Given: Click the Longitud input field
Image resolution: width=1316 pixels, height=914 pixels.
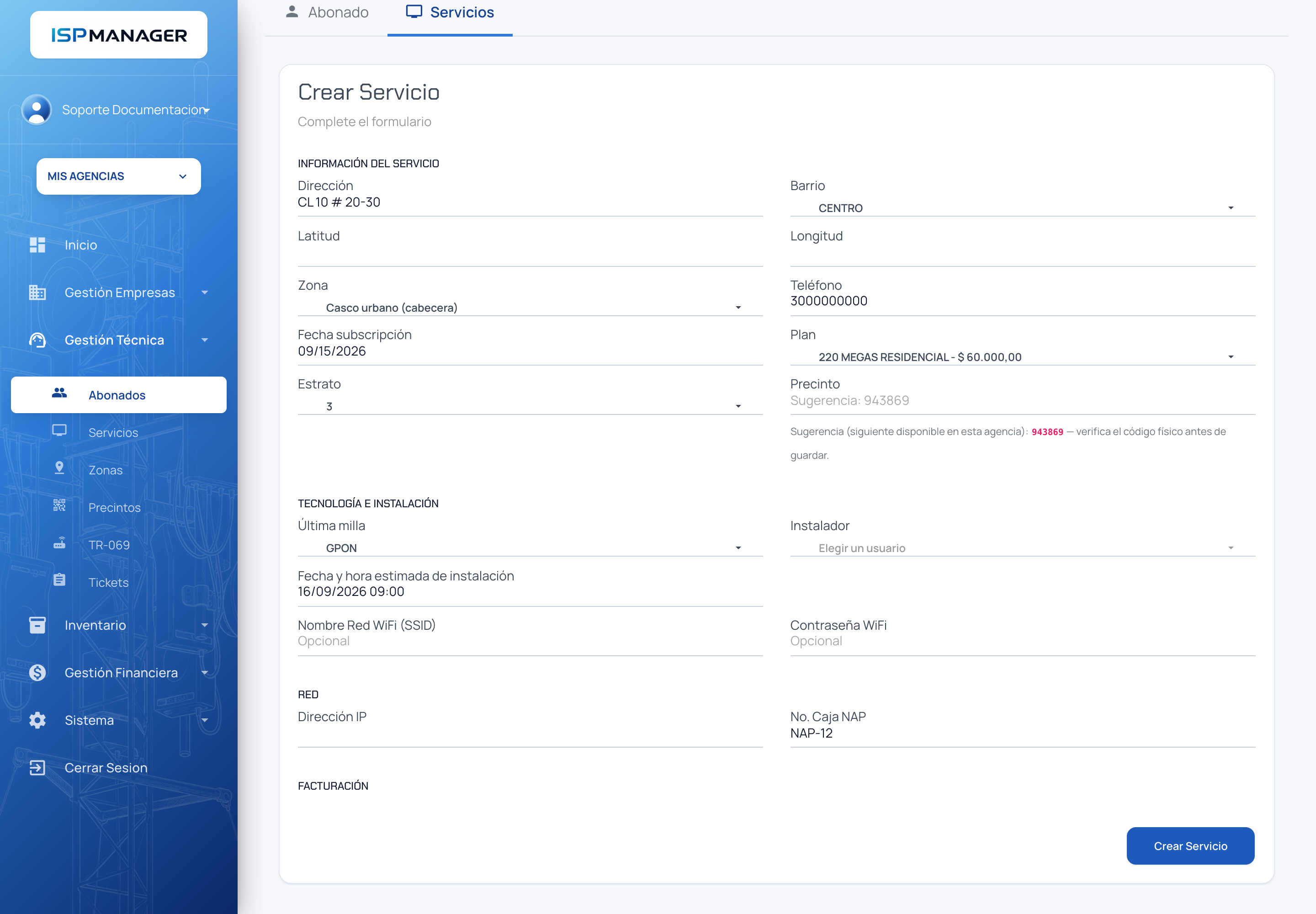Looking at the screenshot, I should (x=1023, y=253).
